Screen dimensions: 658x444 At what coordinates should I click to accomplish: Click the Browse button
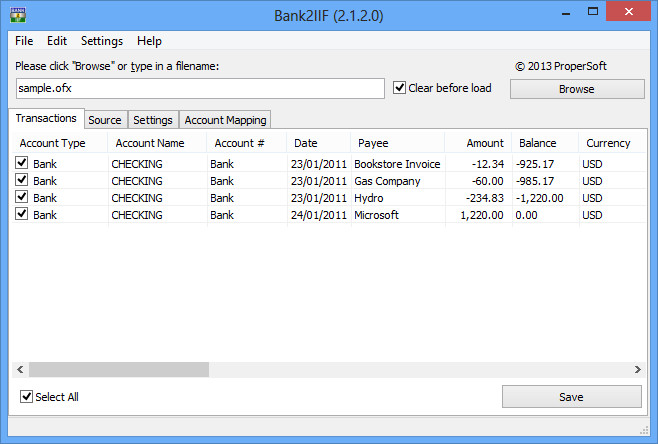576,89
